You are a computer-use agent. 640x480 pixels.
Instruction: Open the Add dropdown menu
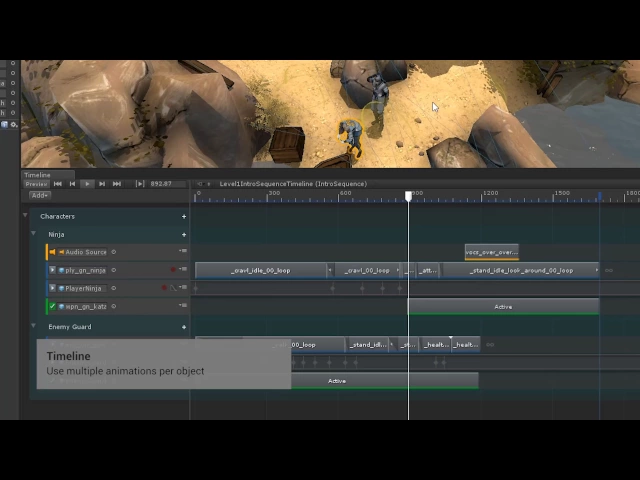coord(40,196)
